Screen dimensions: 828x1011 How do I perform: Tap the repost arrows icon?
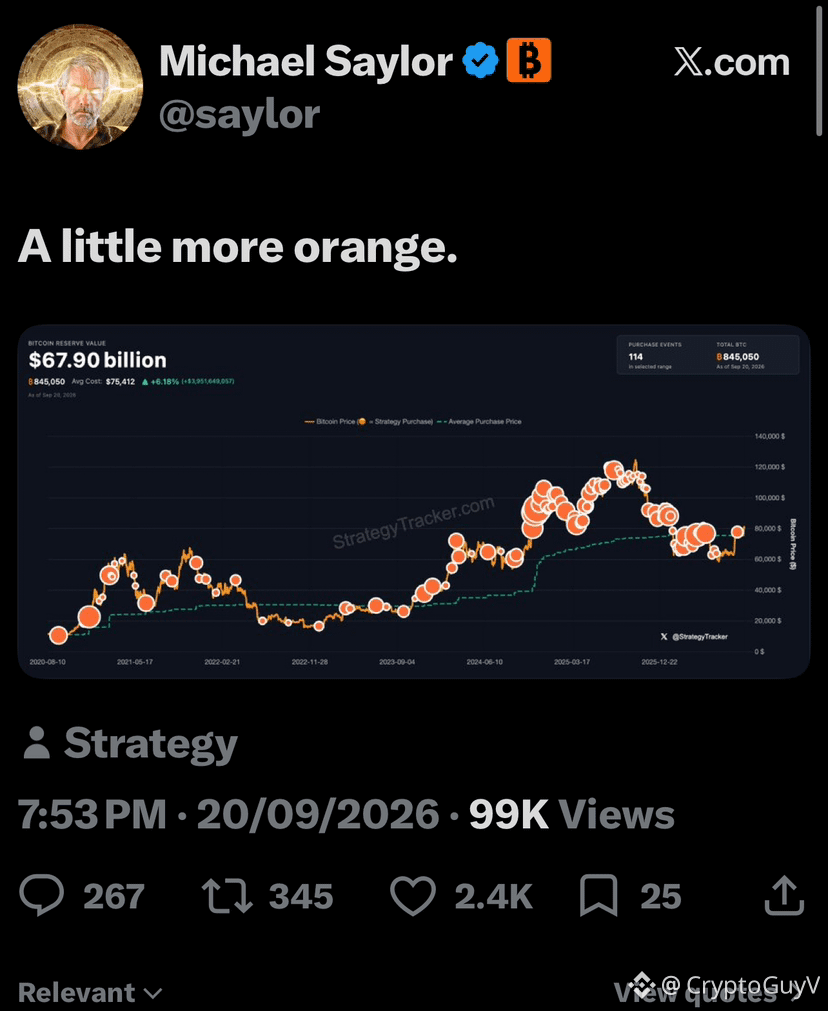(x=227, y=896)
